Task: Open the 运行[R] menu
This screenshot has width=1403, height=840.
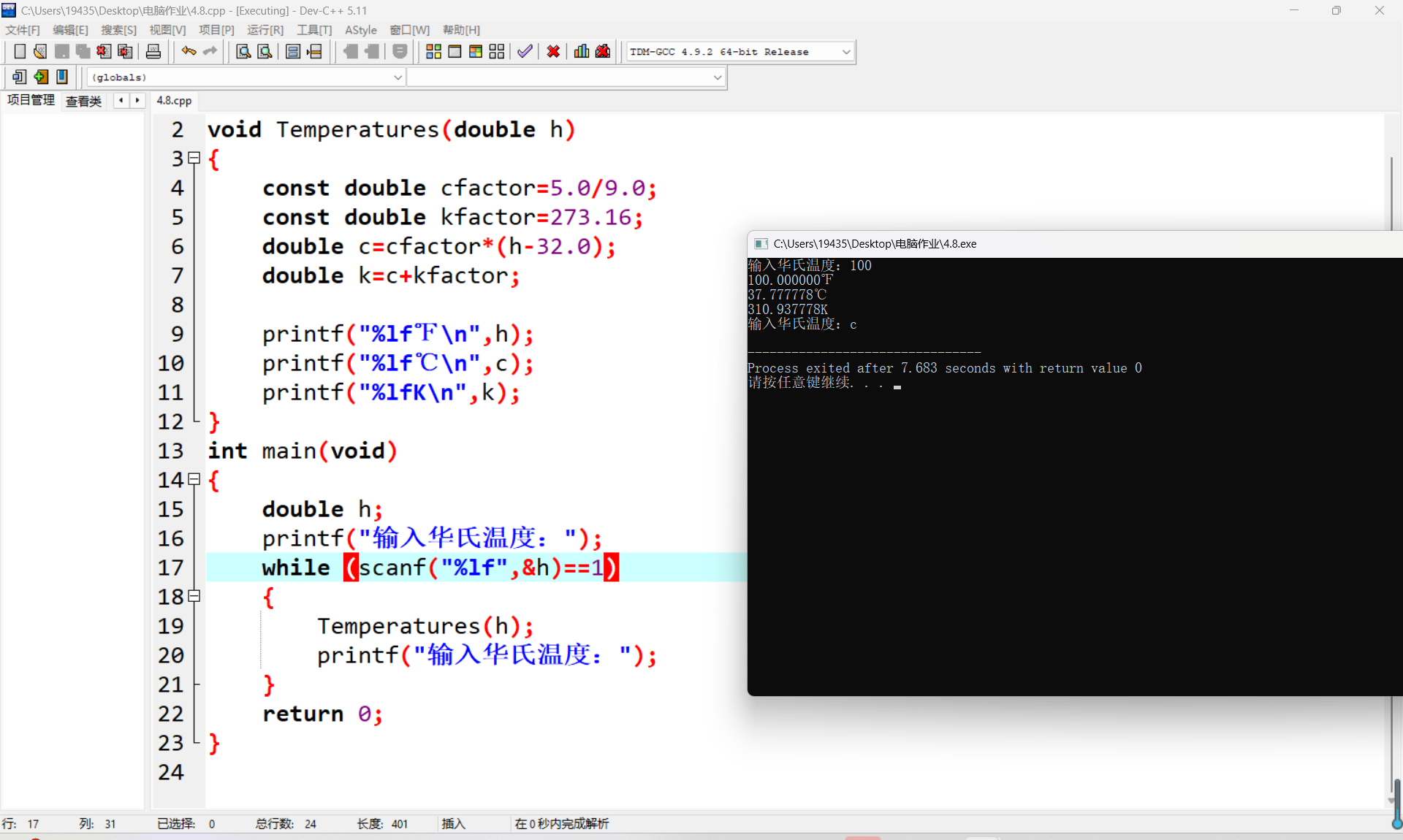Action: (x=265, y=30)
